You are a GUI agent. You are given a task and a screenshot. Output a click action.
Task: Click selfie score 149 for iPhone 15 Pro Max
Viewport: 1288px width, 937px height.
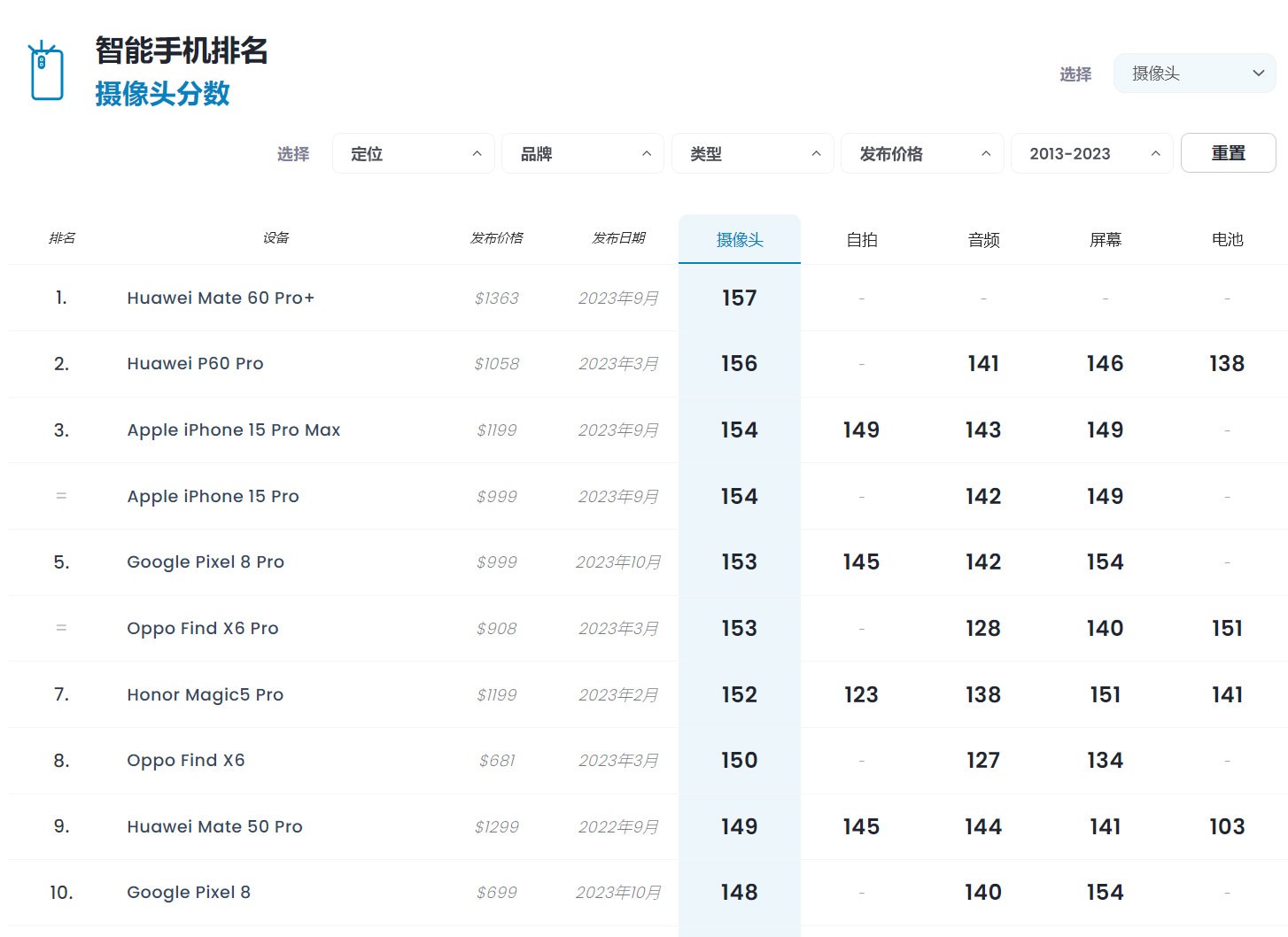click(x=862, y=430)
